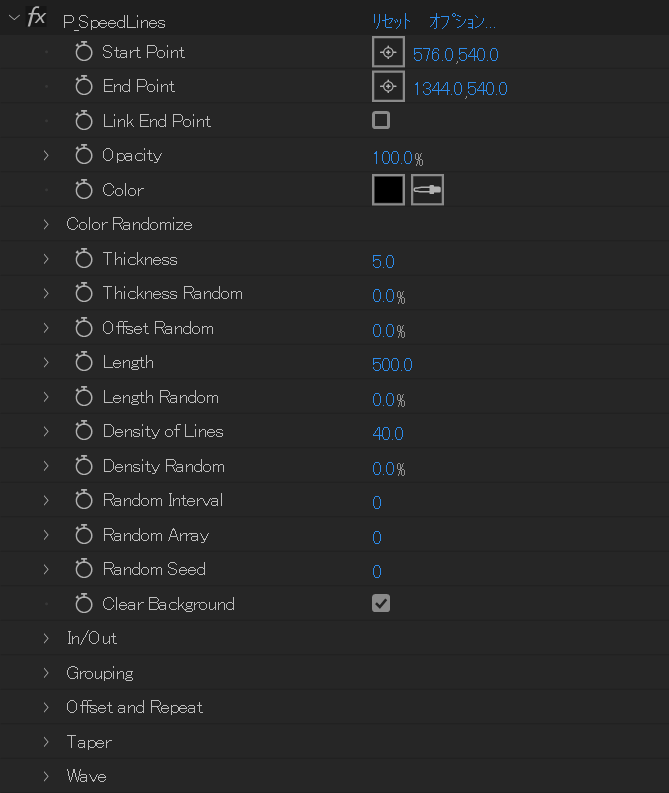
Task: Click the Random Interval value 0
Action: click(377, 503)
